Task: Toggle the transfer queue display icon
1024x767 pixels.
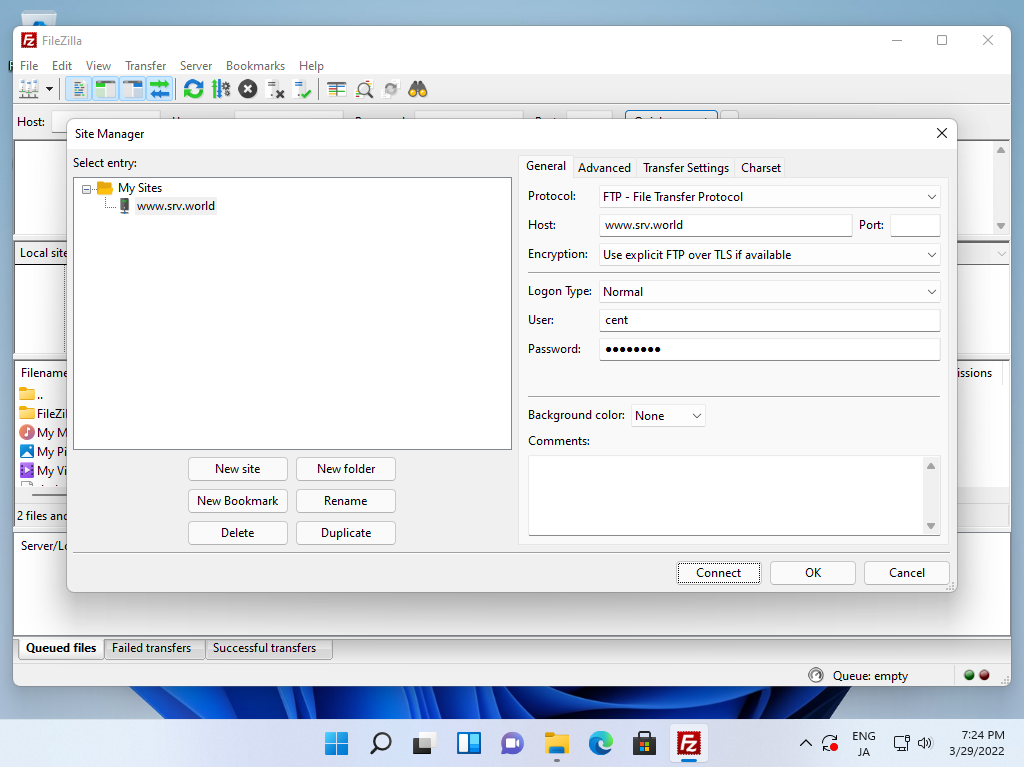Action: 159,89
